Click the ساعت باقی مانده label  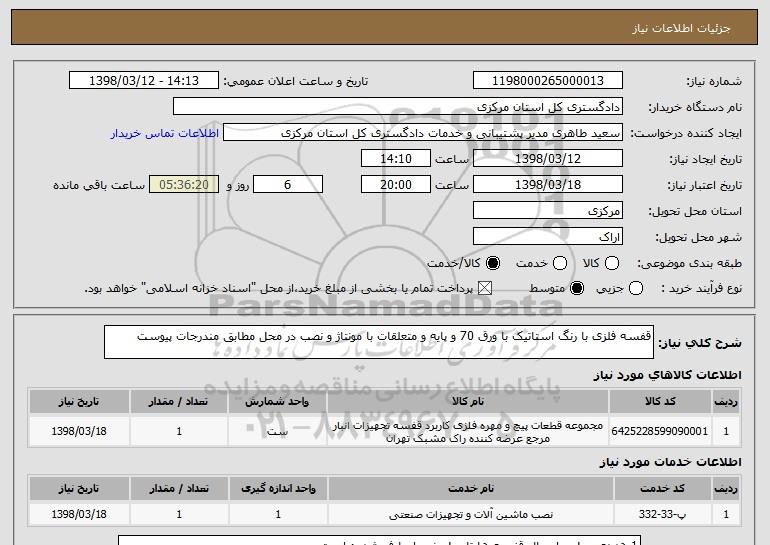tap(99, 185)
